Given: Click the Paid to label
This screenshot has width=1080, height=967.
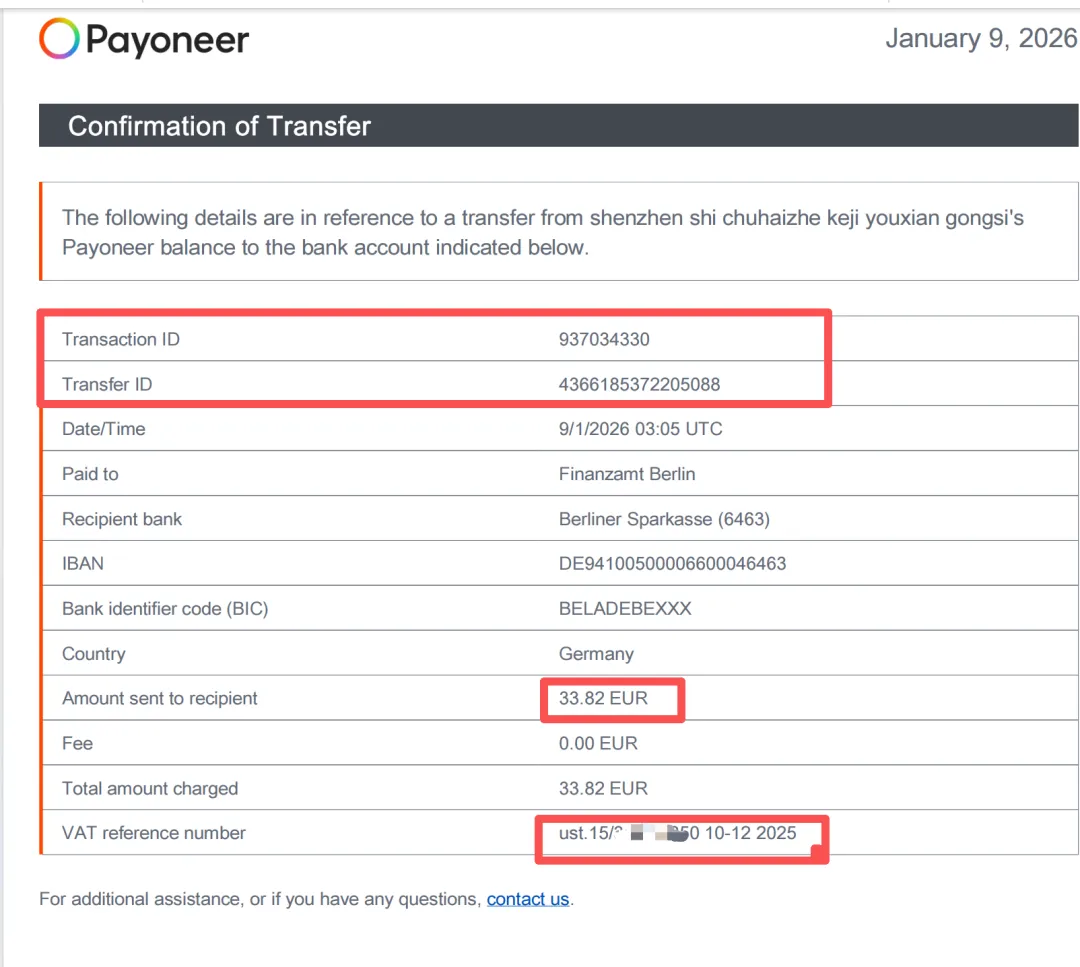Looking at the screenshot, I should [x=90, y=474].
